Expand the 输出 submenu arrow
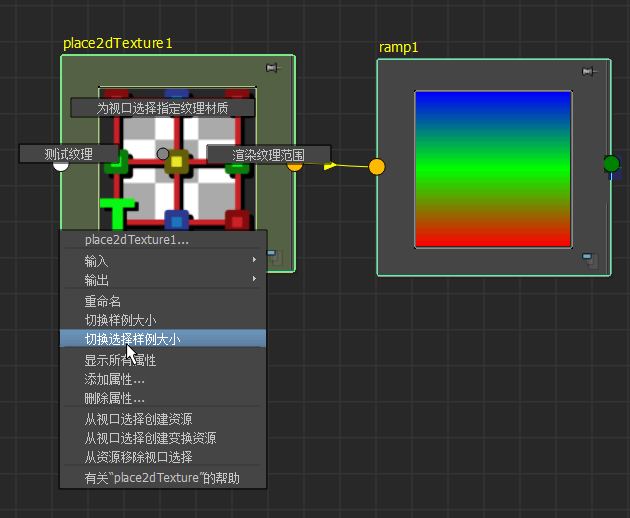The image size is (630, 518). (254, 278)
